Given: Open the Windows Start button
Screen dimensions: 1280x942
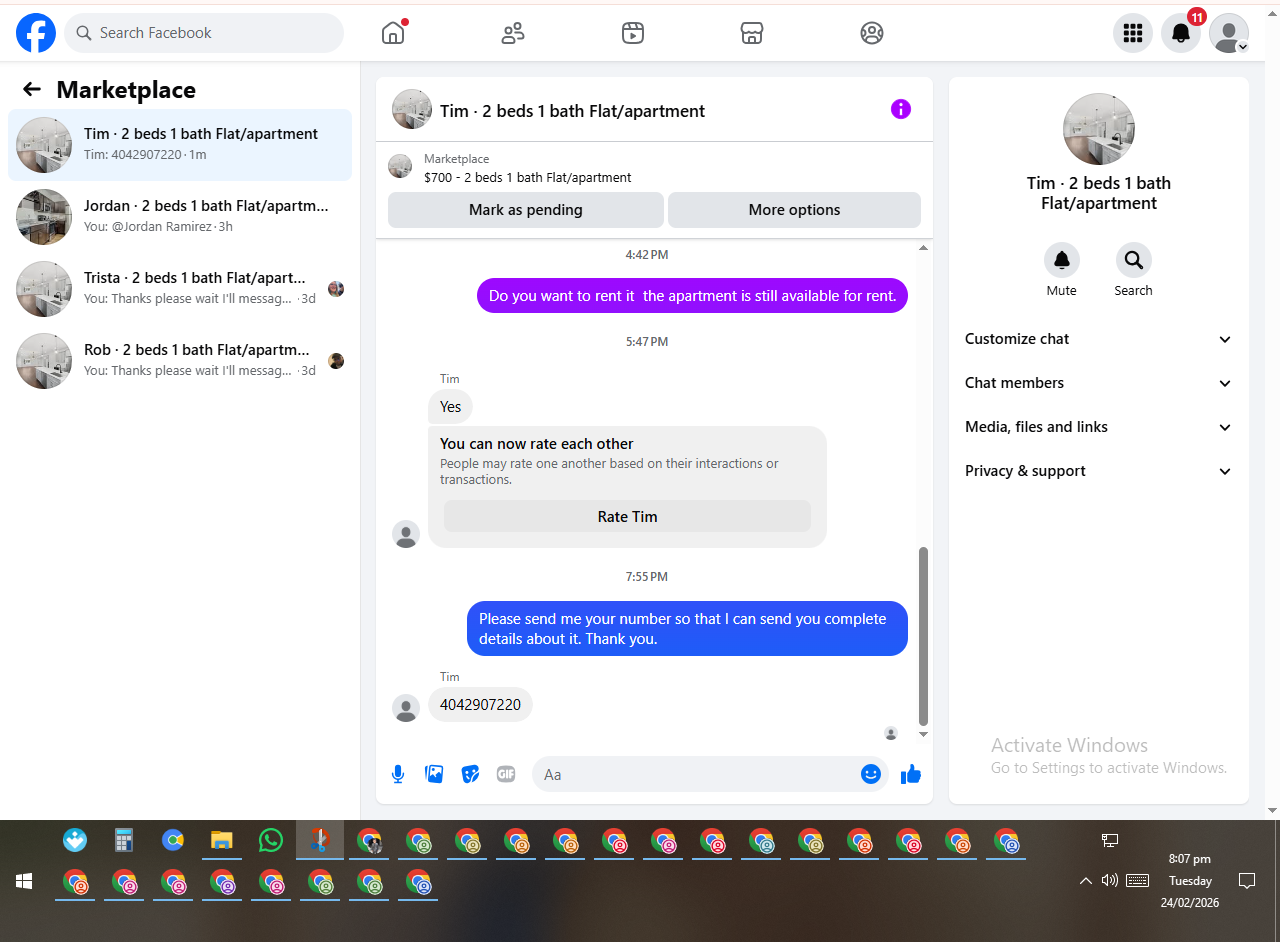Looking at the screenshot, I should [x=24, y=881].
